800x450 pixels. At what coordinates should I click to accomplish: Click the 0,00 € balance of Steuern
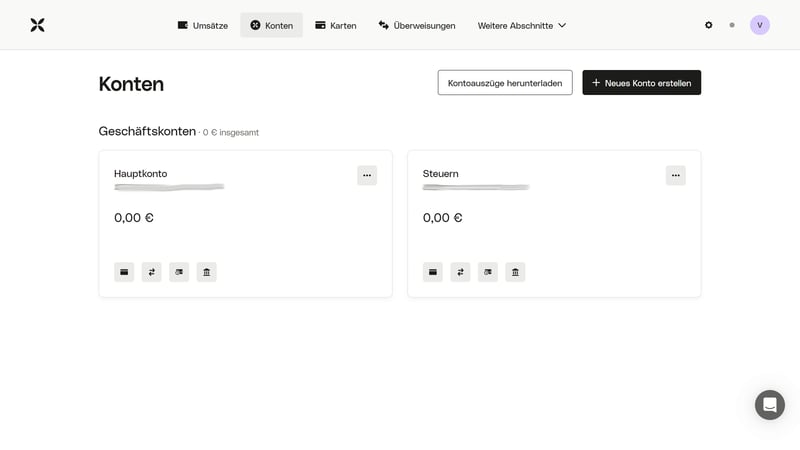click(442, 218)
